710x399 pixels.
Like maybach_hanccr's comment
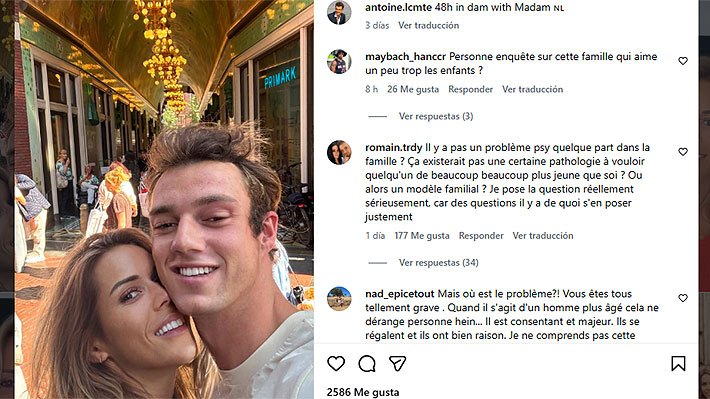tap(683, 61)
